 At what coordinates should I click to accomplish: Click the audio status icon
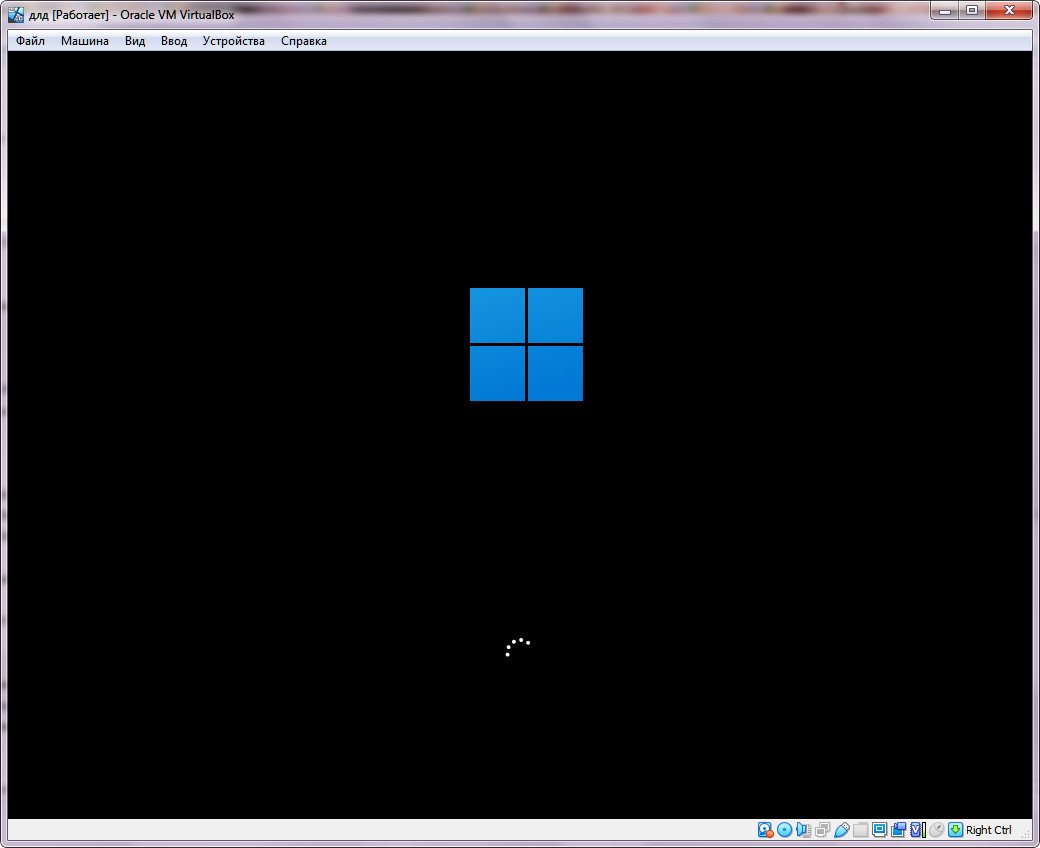[x=803, y=829]
